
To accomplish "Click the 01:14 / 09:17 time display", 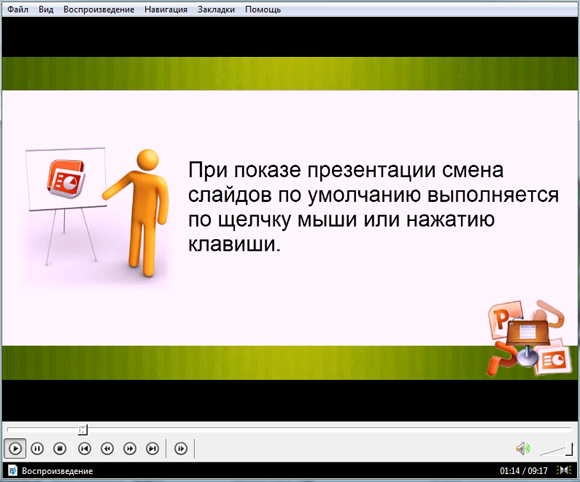I will pyautogui.click(x=523, y=471).
